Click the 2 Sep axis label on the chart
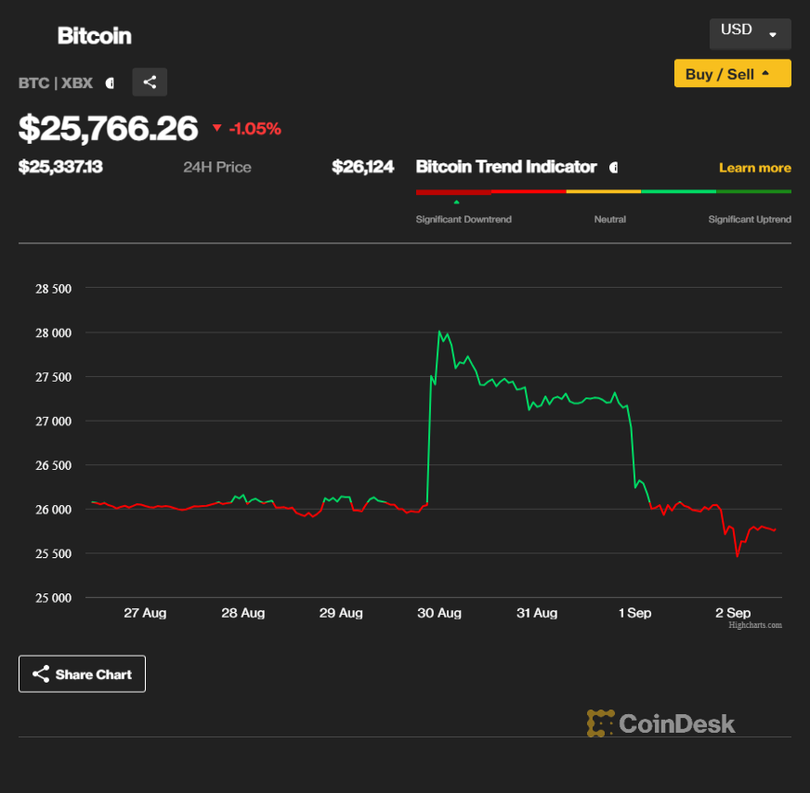Screen dimensions: 810x793 733,613
